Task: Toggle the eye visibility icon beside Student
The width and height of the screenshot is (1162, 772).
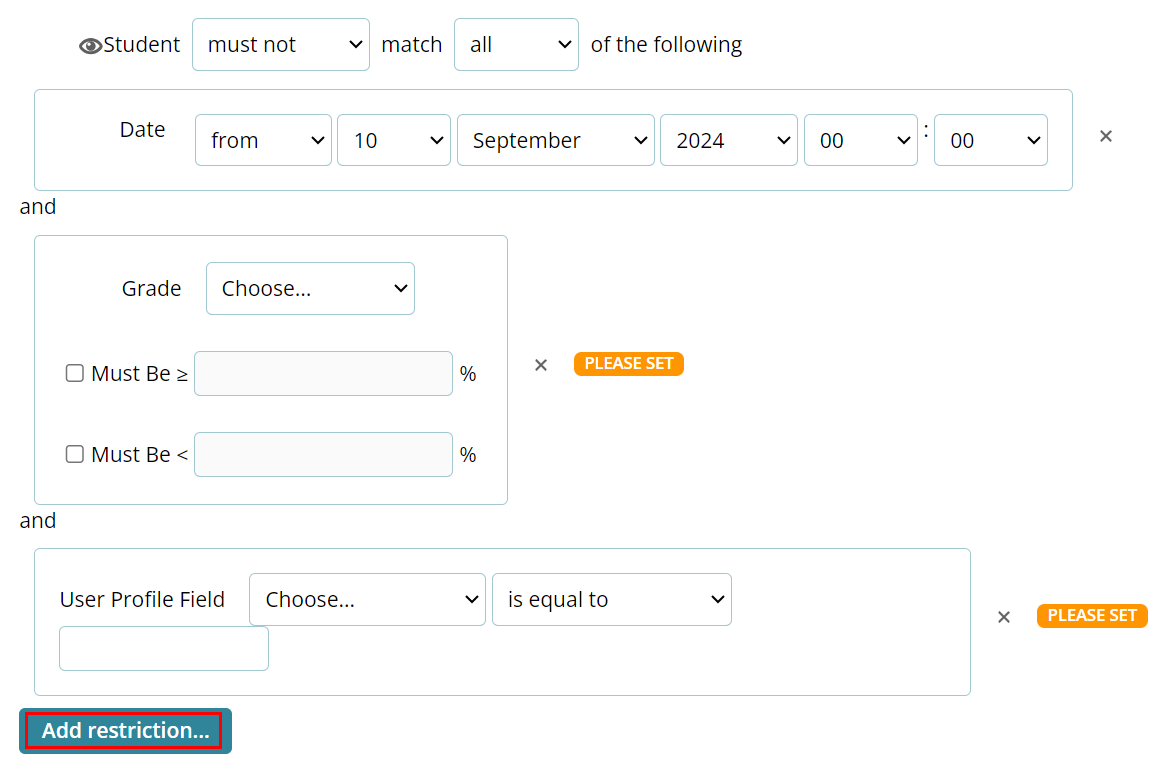Action: click(x=90, y=45)
